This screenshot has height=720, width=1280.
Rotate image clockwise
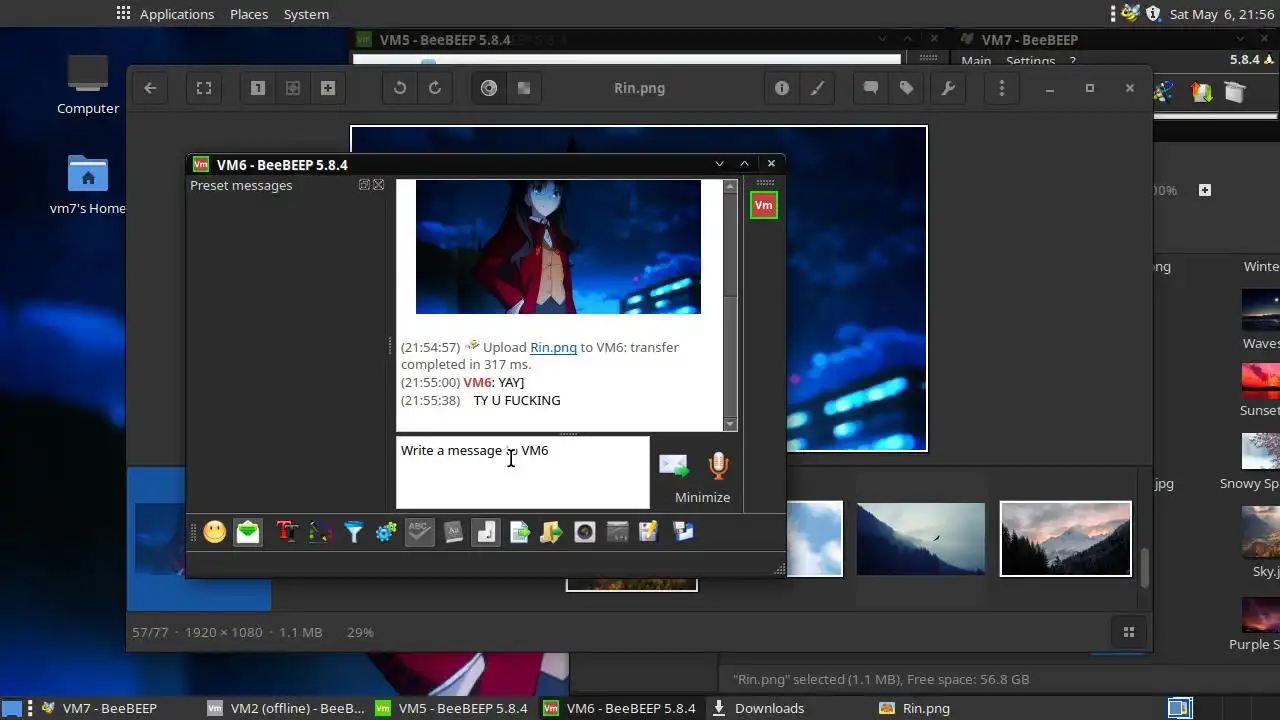tap(435, 88)
